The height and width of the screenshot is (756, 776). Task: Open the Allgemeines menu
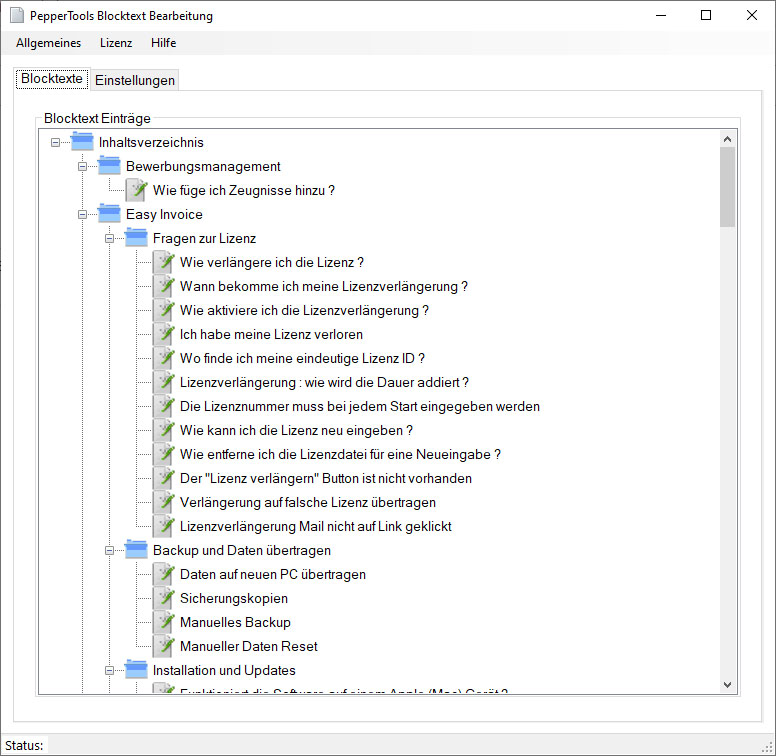[x=48, y=43]
